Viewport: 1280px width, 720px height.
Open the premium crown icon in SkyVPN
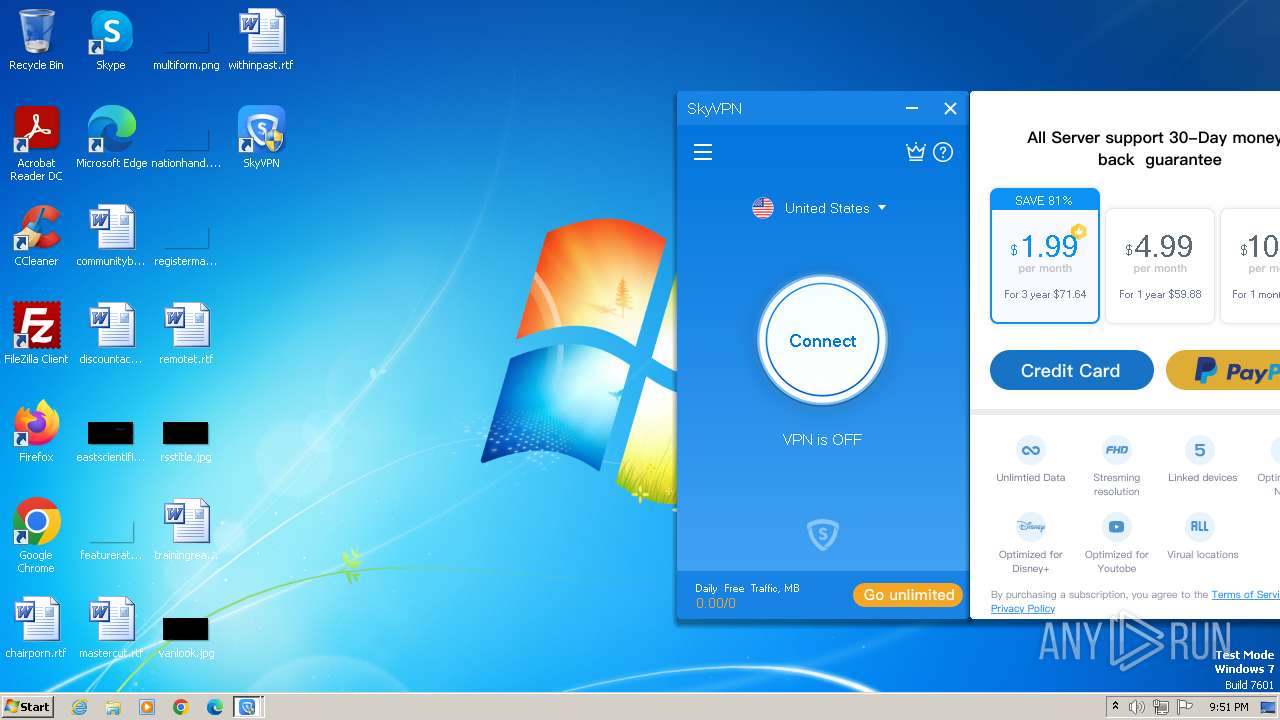click(915, 152)
